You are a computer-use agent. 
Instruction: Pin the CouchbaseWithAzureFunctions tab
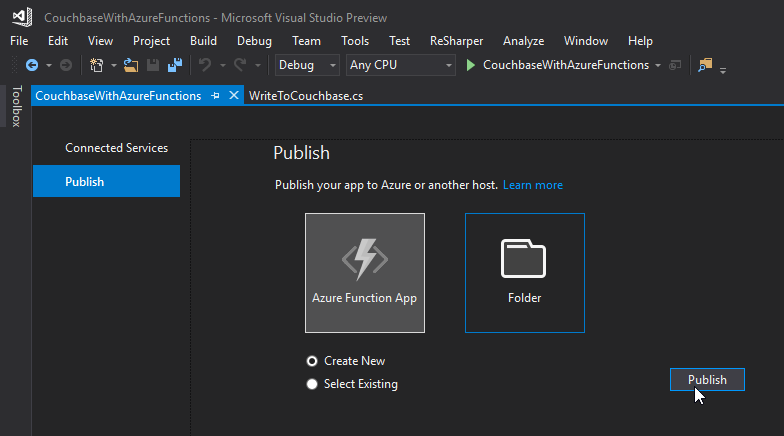coord(215,96)
